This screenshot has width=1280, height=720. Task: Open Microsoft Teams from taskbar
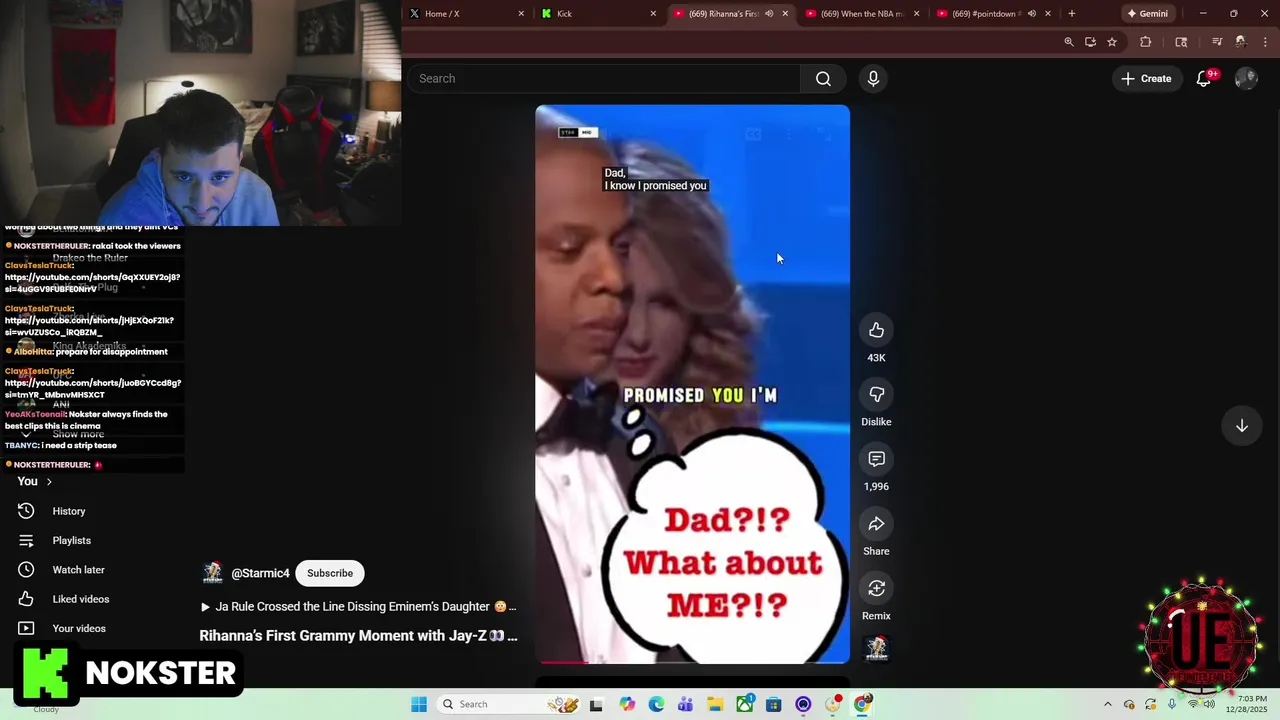[x=685, y=704]
